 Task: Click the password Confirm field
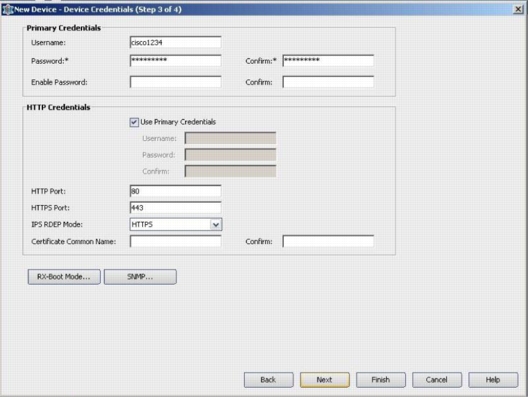(328, 61)
